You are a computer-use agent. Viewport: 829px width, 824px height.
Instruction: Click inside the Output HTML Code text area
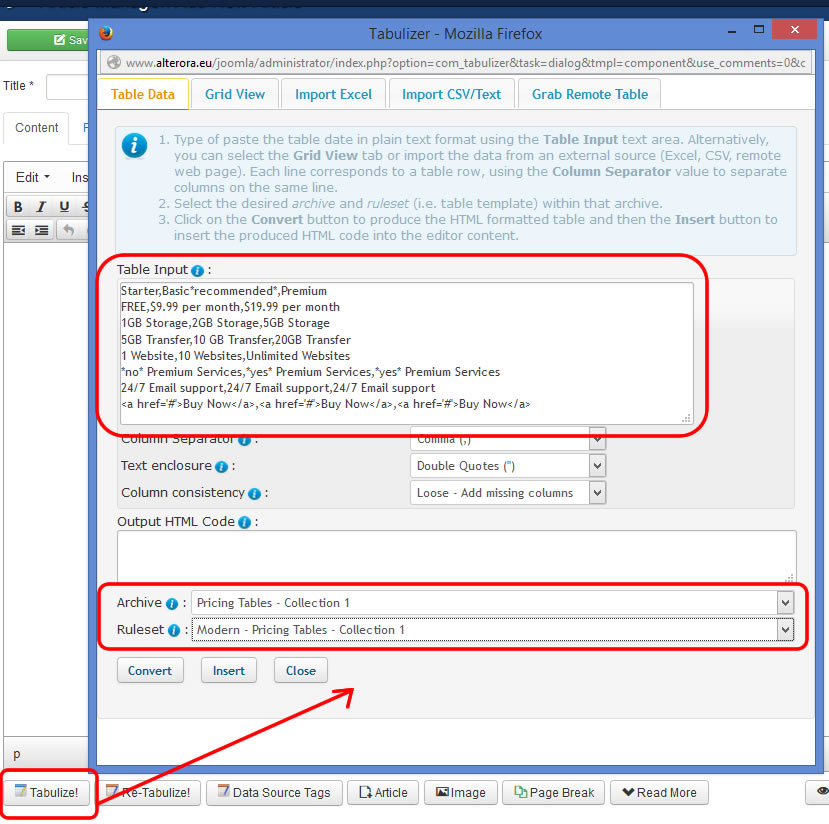point(456,556)
